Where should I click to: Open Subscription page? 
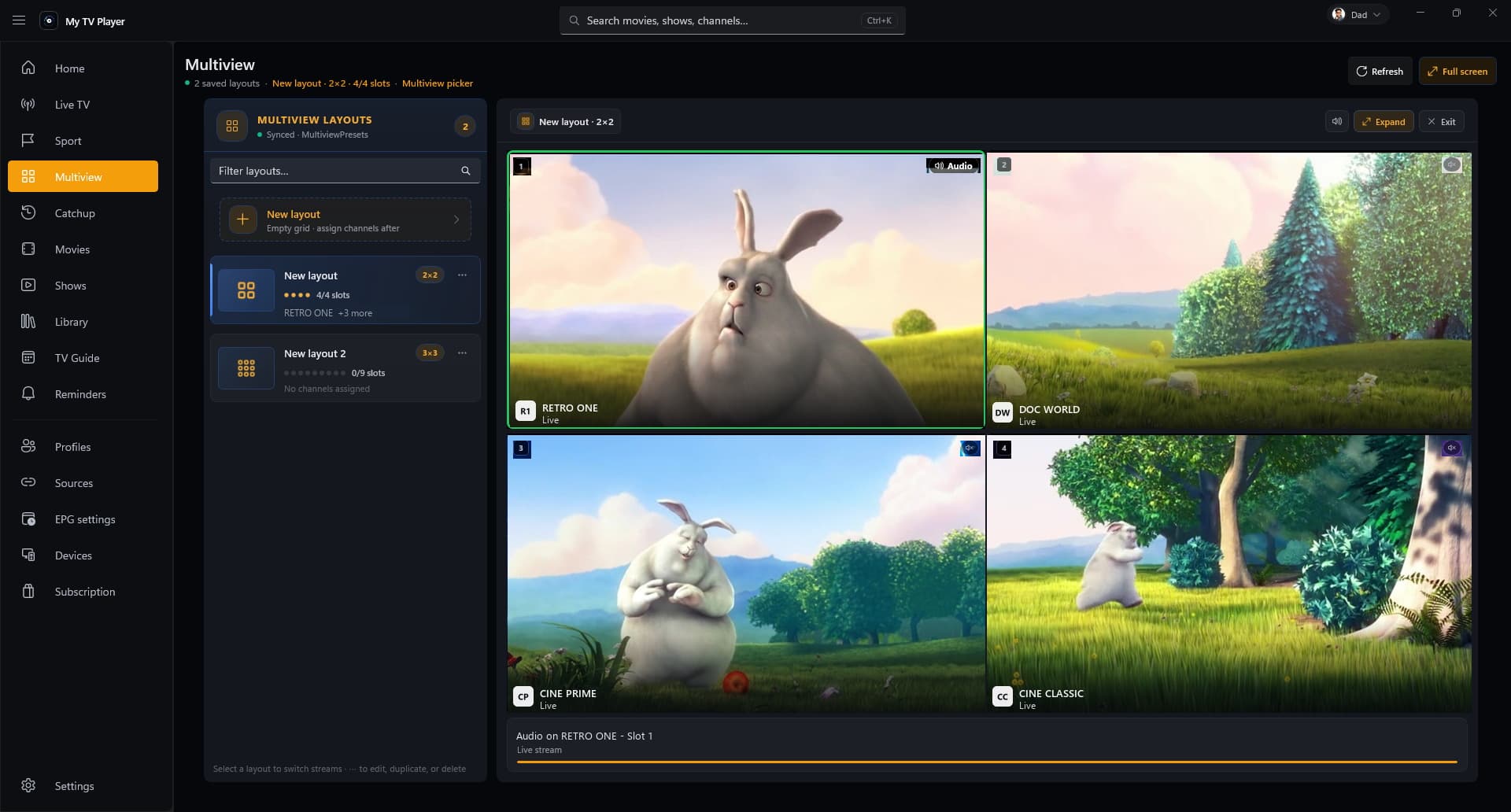(x=83, y=592)
